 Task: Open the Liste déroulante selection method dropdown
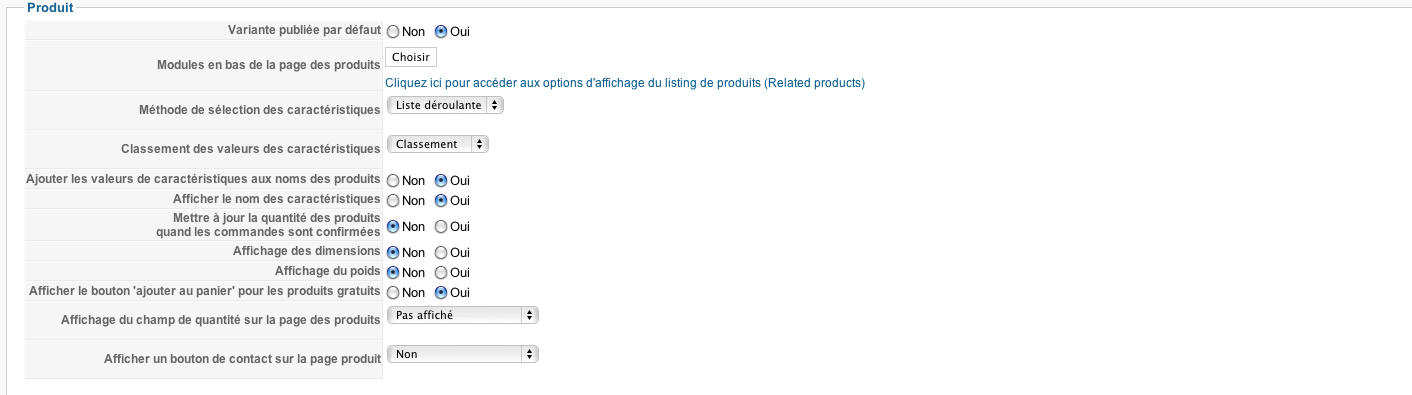click(445, 105)
